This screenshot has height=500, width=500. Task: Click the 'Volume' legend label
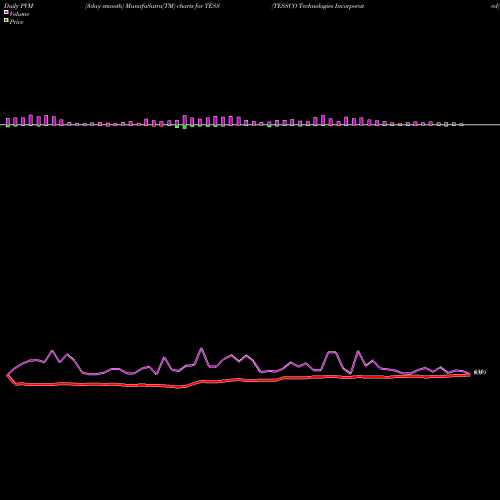point(19,14)
